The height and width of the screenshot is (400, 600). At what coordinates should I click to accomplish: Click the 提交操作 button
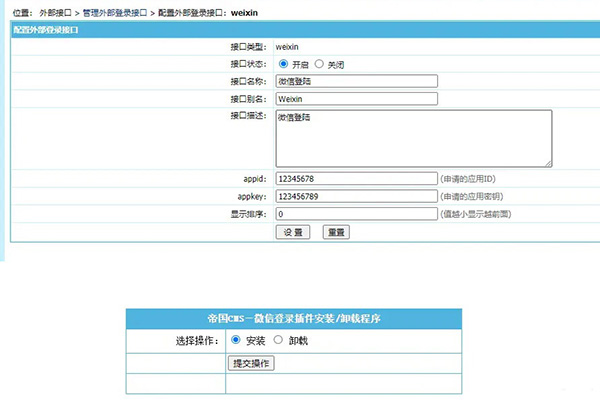click(x=251, y=363)
